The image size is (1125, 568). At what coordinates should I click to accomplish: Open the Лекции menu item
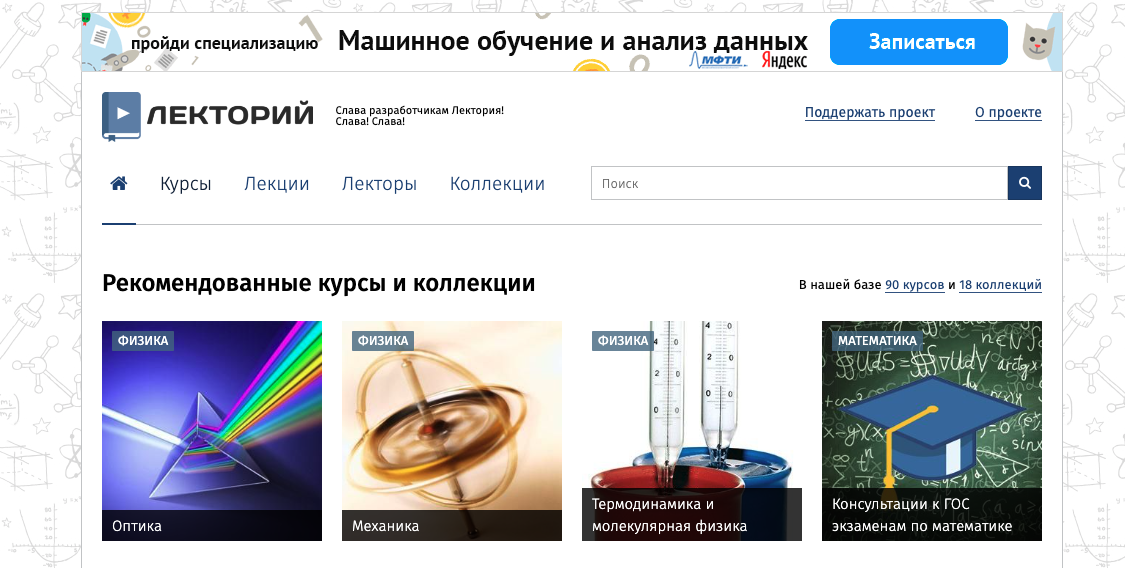[x=276, y=184]
